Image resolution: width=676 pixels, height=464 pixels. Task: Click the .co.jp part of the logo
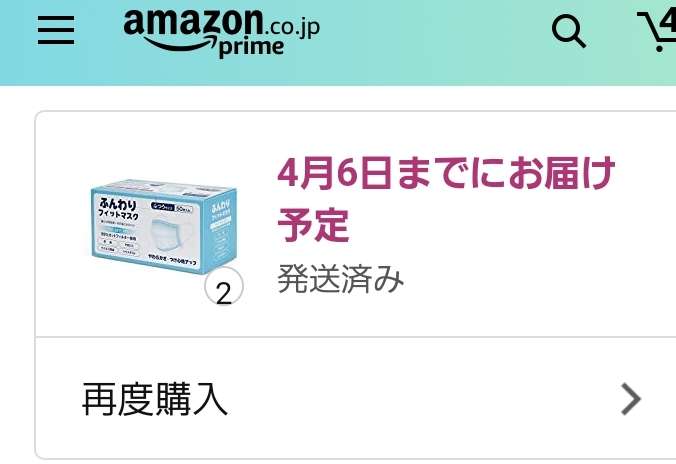pos(291,28)
